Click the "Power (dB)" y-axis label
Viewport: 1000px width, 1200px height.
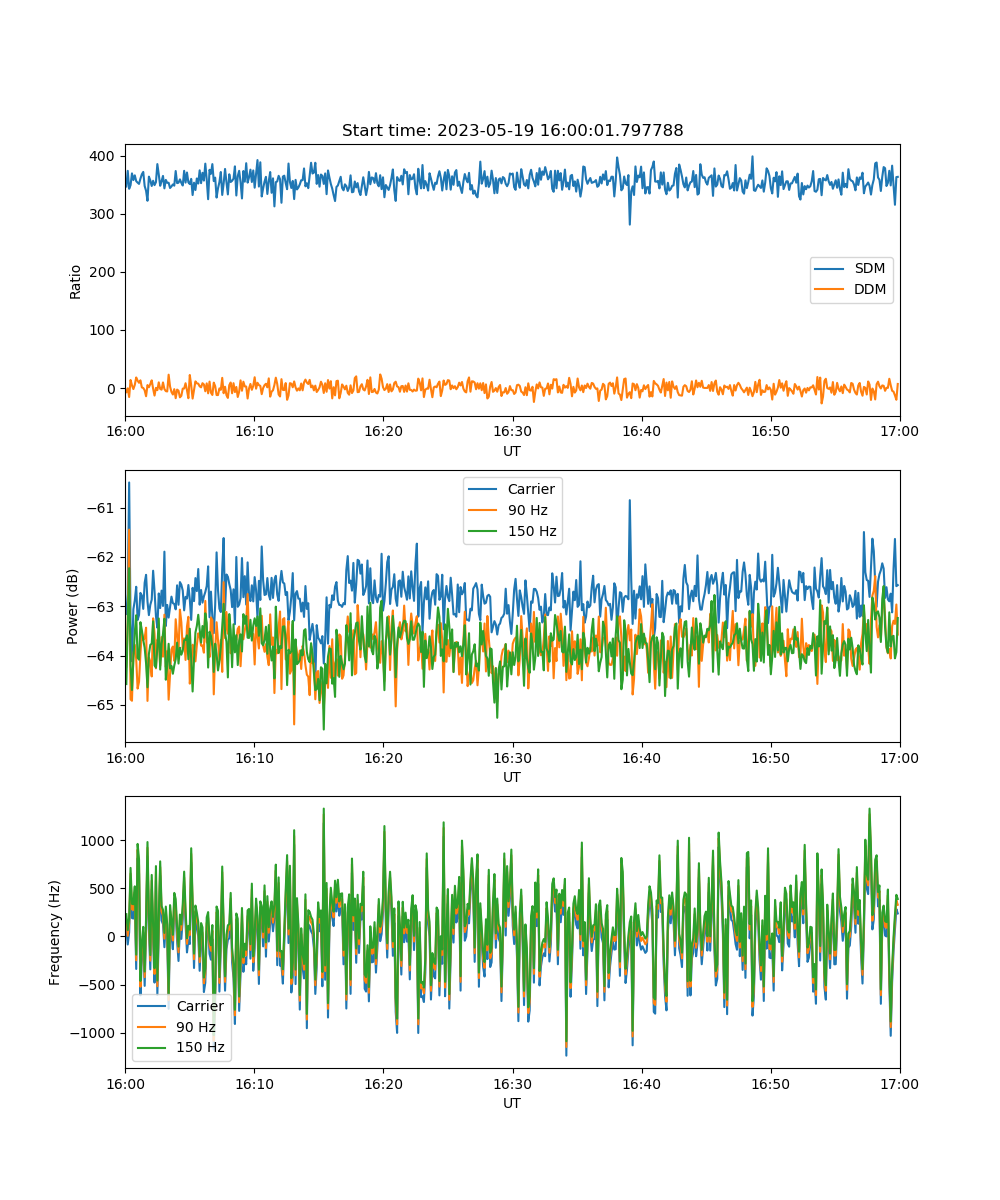pyautogui.click(x=73, y=607)
